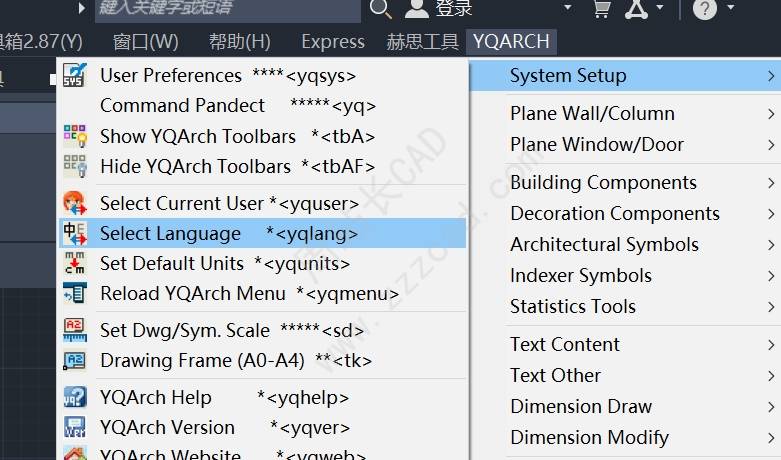The image size is (781, 460).
Task: Choose Hide YQArch Toolbars
Action: [x=262, y=166]
